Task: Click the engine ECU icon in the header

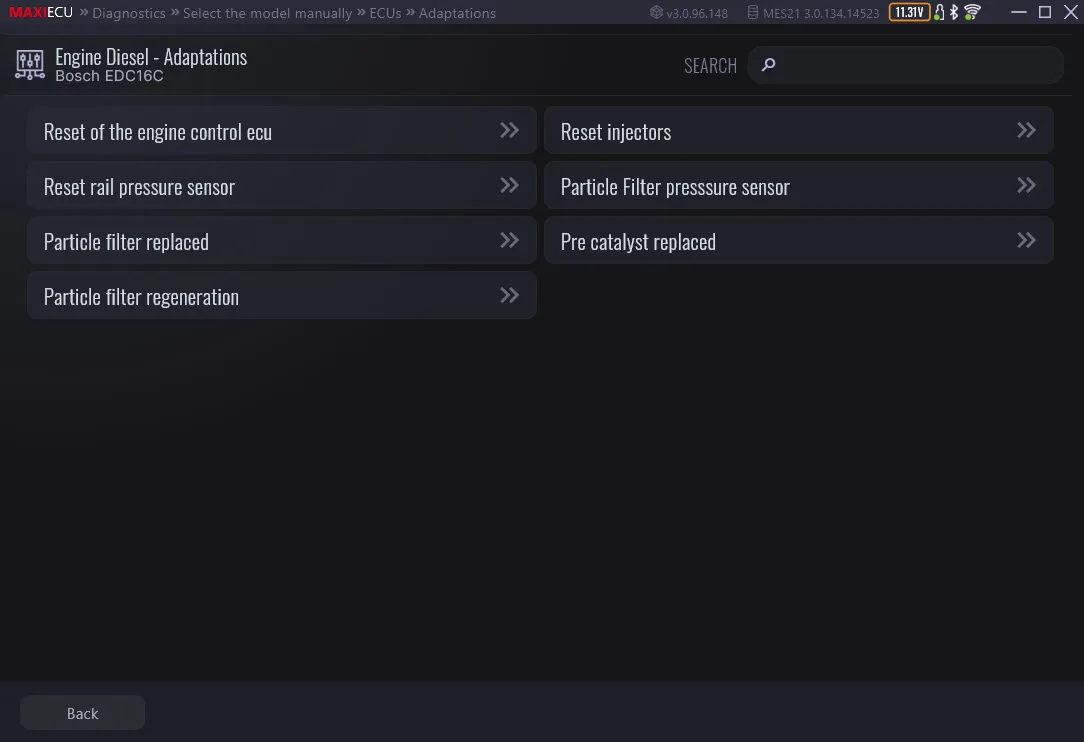Action: (x=29, y=64)
